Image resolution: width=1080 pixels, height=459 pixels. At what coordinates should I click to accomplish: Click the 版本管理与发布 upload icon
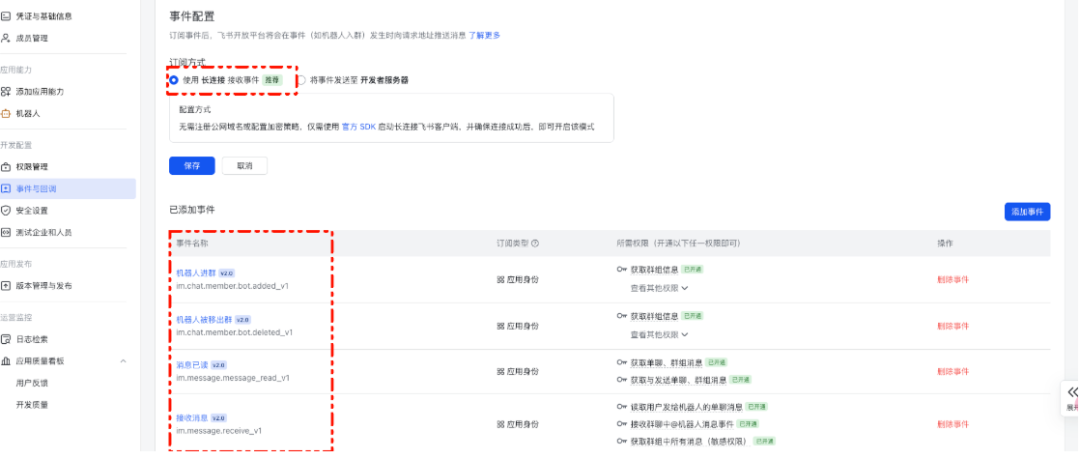[x=6, y=285]
